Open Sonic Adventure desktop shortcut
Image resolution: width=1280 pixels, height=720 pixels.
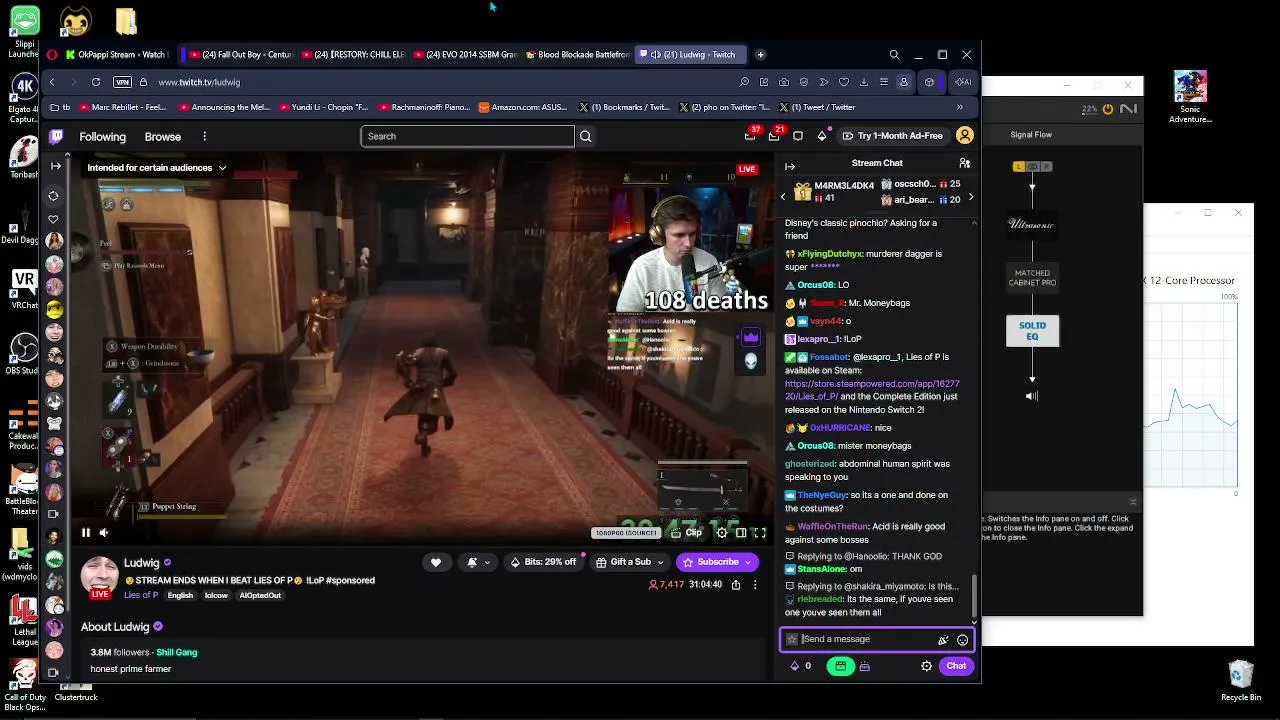point(1190,97)
